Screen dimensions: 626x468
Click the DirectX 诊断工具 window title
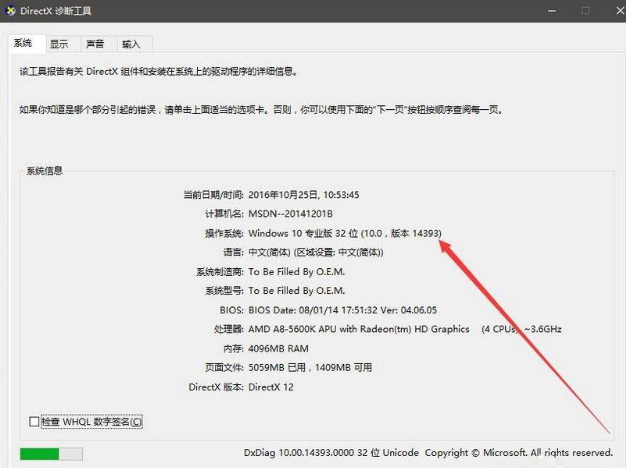tap(56, 11)
